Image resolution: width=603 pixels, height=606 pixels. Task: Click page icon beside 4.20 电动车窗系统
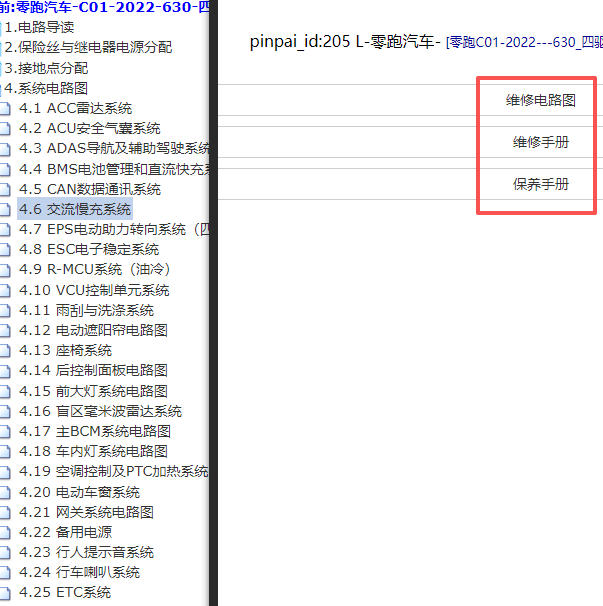point(5,492)
